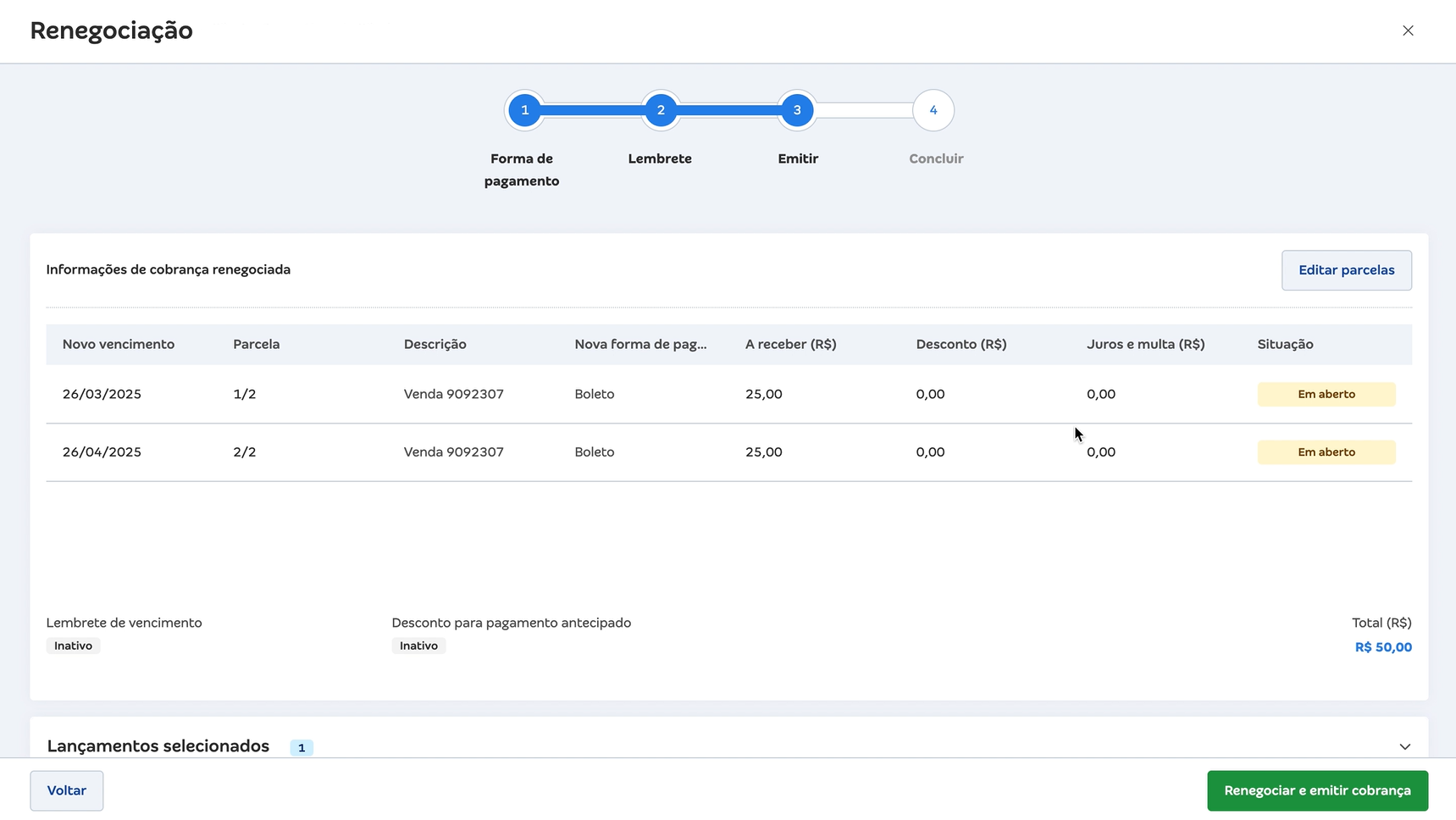Click Inativo tag under Desconto para pagamento antecipado

click(x=418, y=645)
